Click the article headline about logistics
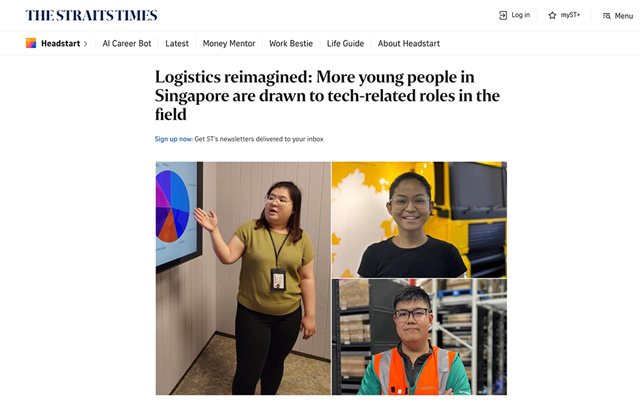The width and height of the screenshot is (640, 400). point(327,96)
